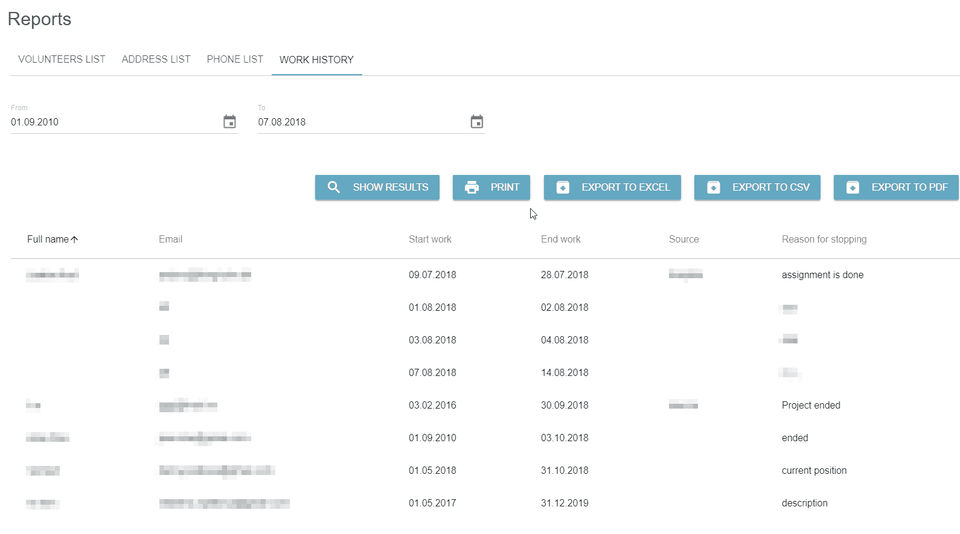Click the download icon in Export to Excel
This screenshot has width=960, height=534.
pos(563,187)
